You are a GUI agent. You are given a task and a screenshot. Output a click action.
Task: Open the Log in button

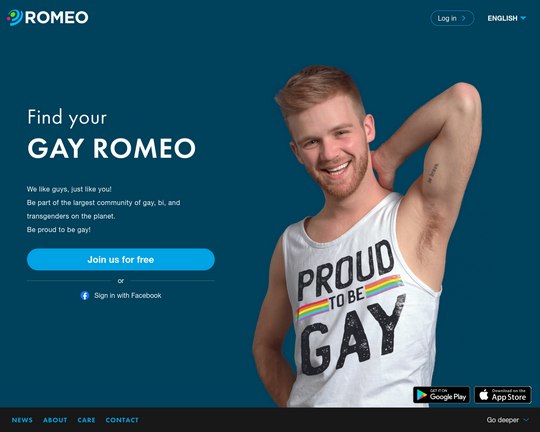pyautogui.click(x=452, y=18)
